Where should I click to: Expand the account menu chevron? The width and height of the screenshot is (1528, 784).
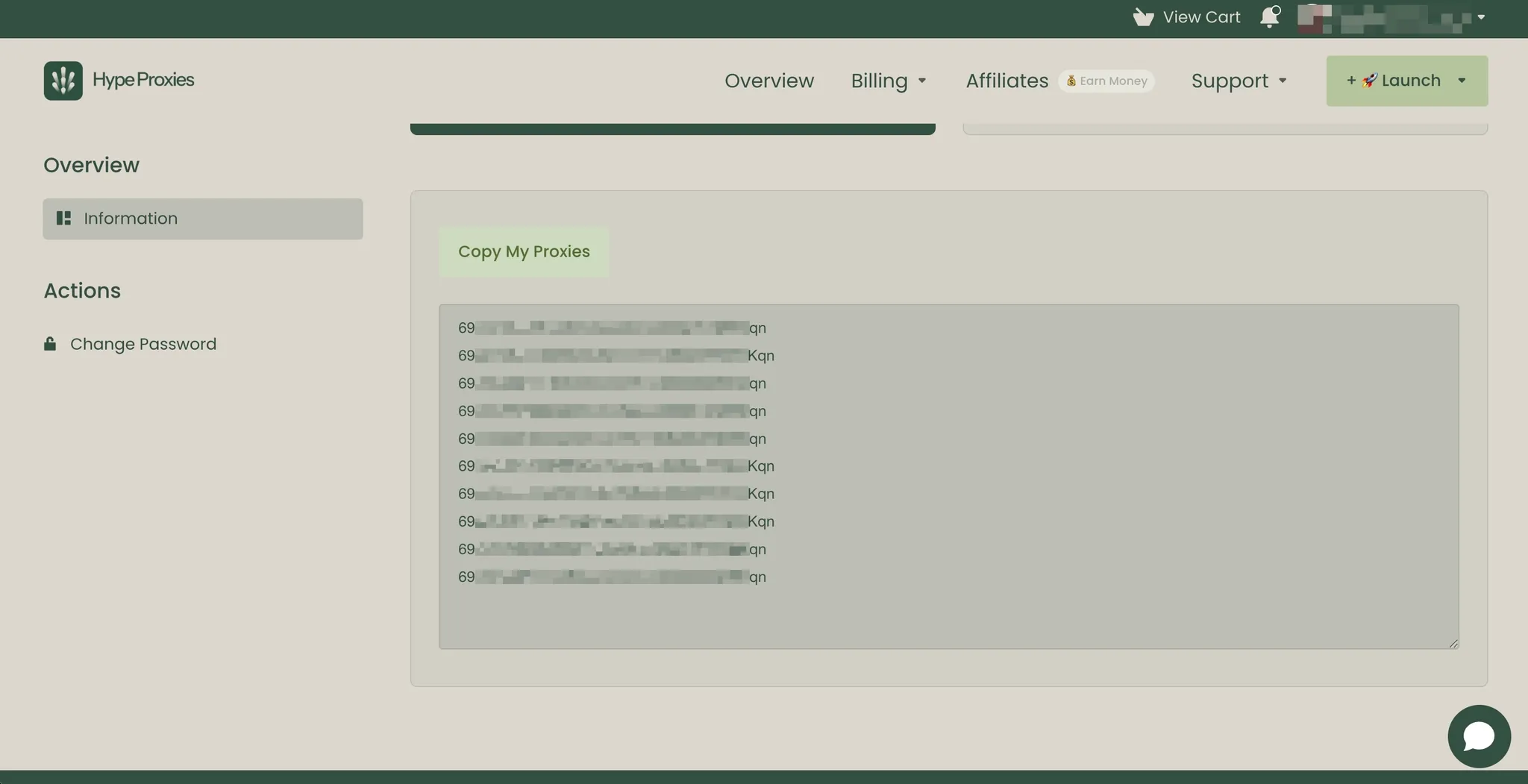click(1480, 16)
